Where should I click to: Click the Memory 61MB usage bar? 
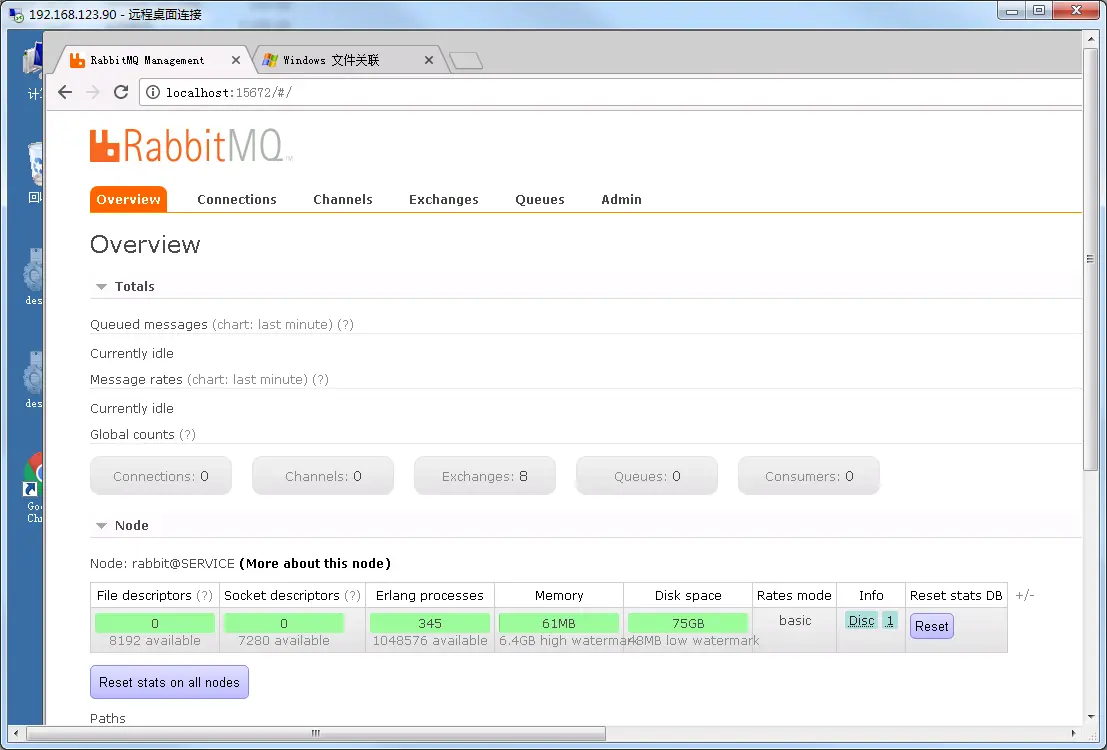point(558,623)
